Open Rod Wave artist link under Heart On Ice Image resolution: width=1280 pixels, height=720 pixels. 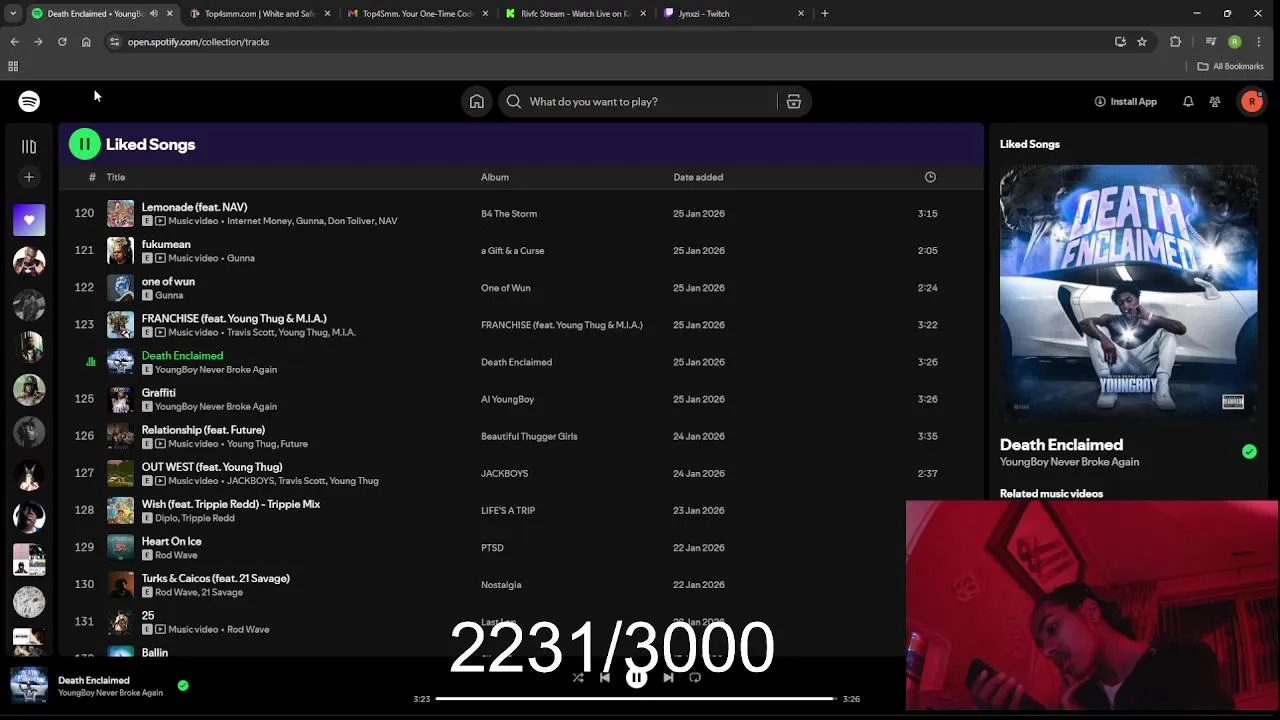[176, 555]
